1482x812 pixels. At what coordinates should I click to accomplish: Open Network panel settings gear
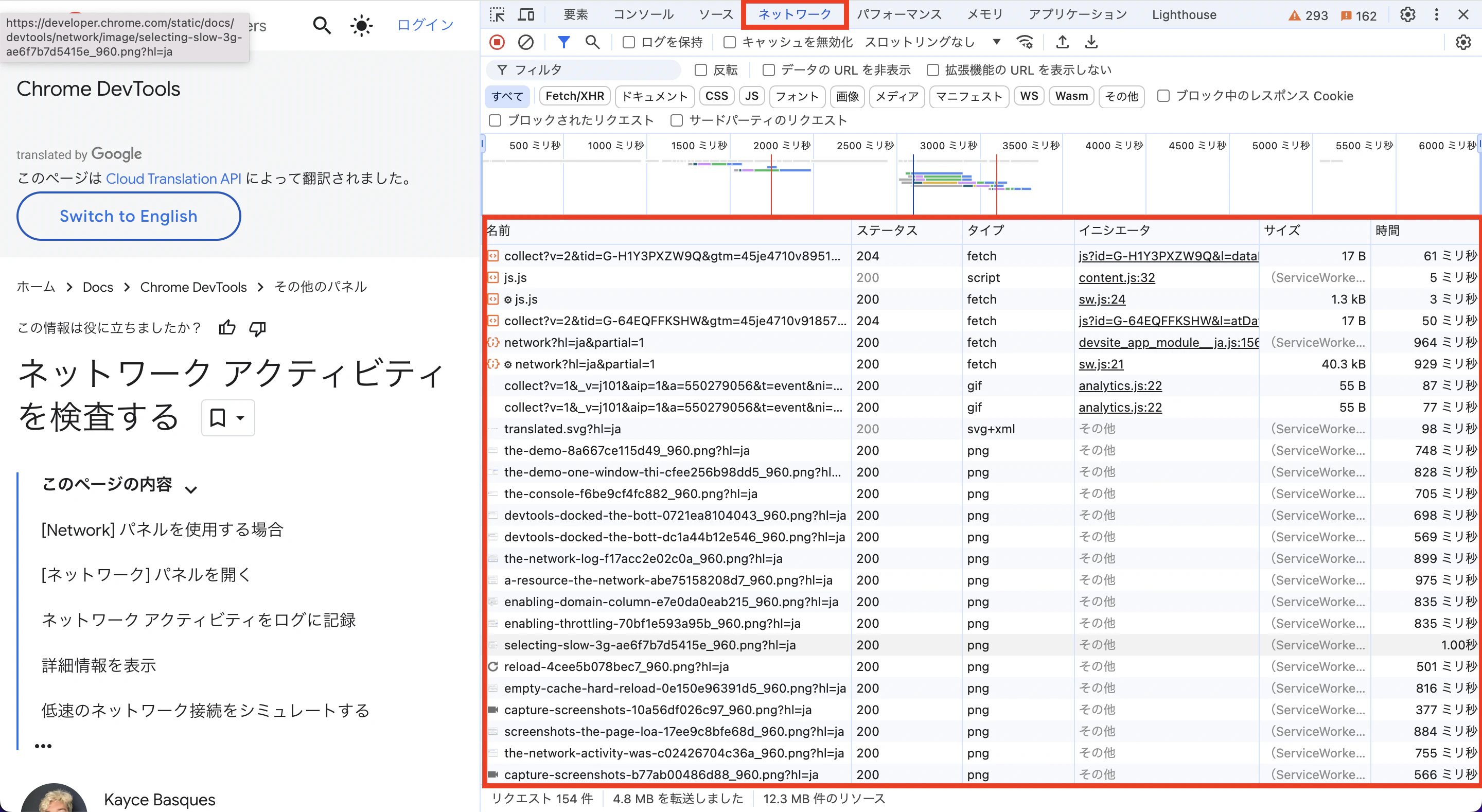1463,42
